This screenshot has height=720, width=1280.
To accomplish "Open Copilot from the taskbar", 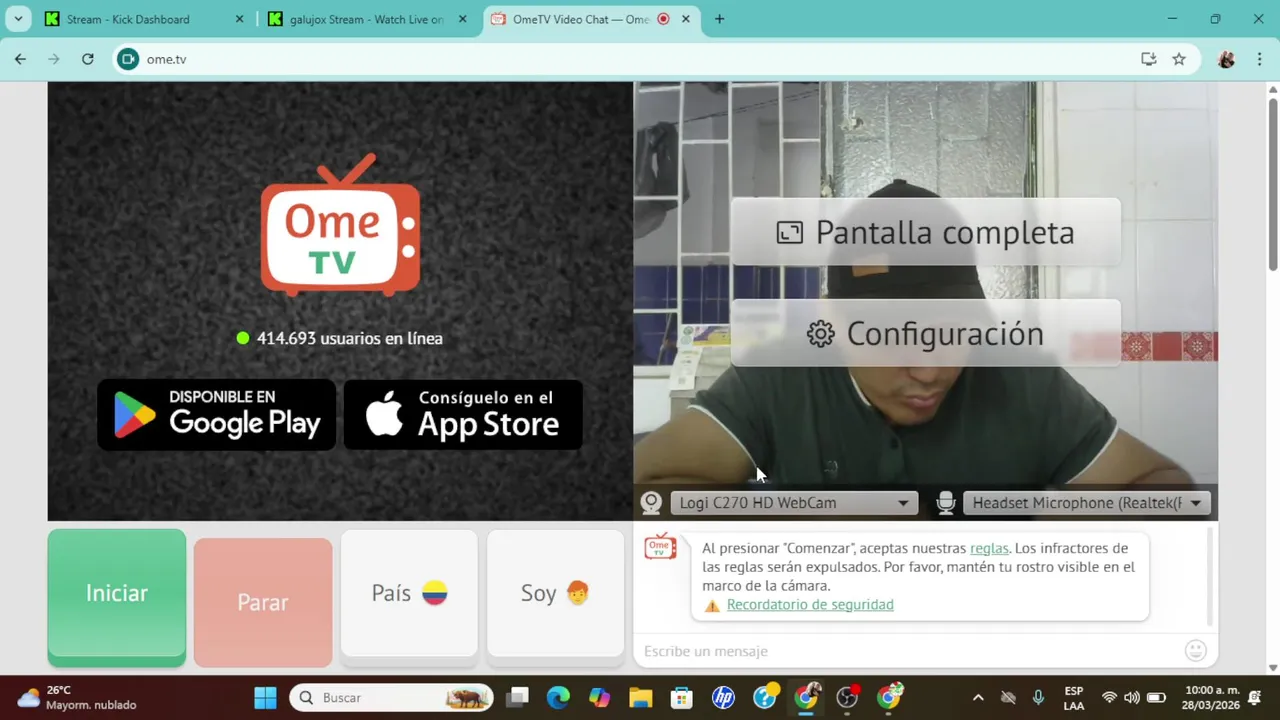I will click(x=599, y=698).
